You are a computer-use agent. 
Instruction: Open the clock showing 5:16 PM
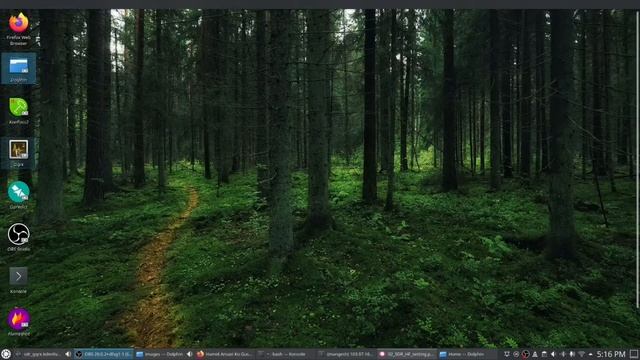[611, 354]
